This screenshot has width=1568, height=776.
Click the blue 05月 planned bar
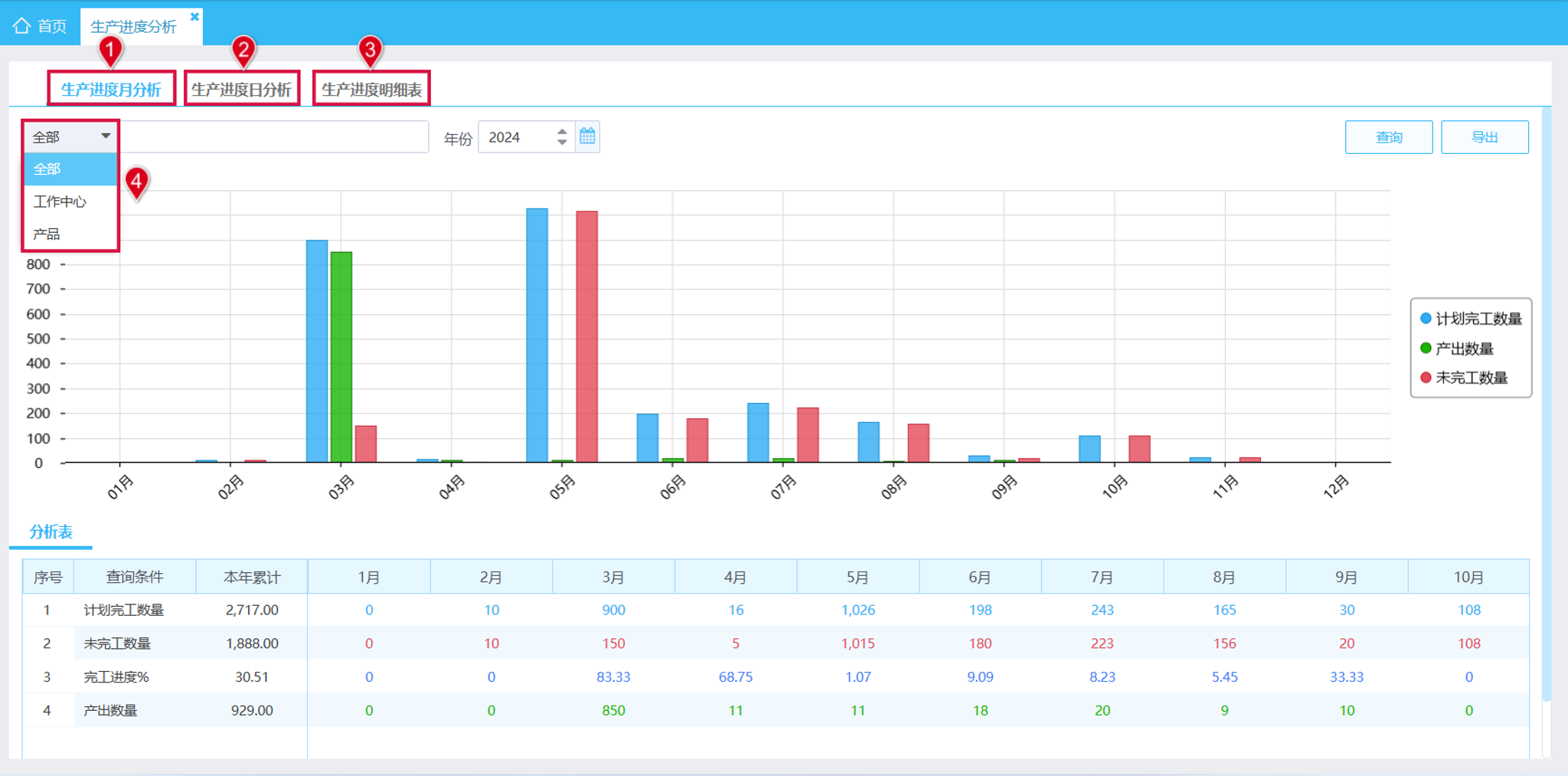click(x=537, y=335)
